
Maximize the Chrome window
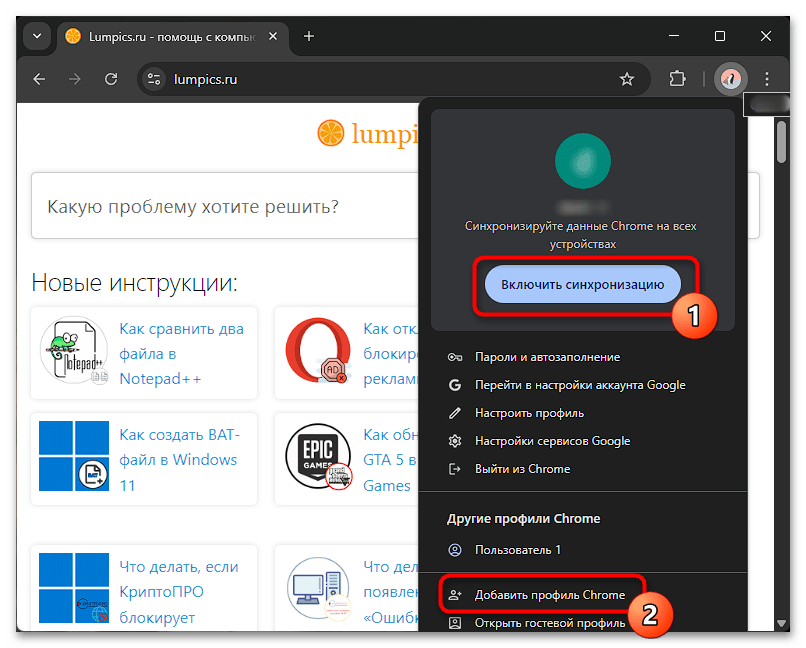[x=720, y=36]
